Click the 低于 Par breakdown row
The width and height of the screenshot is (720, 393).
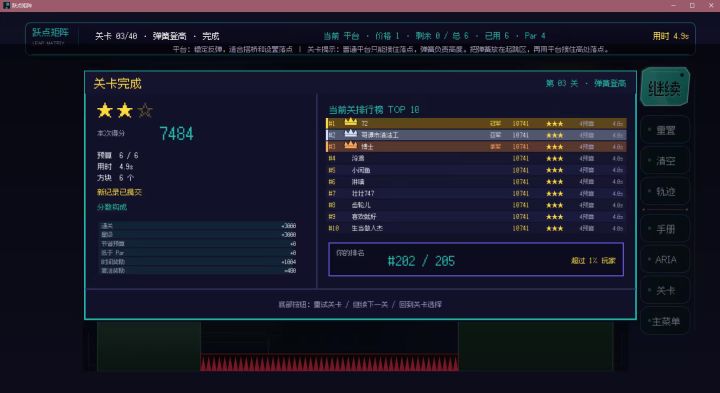pos(197,253)
